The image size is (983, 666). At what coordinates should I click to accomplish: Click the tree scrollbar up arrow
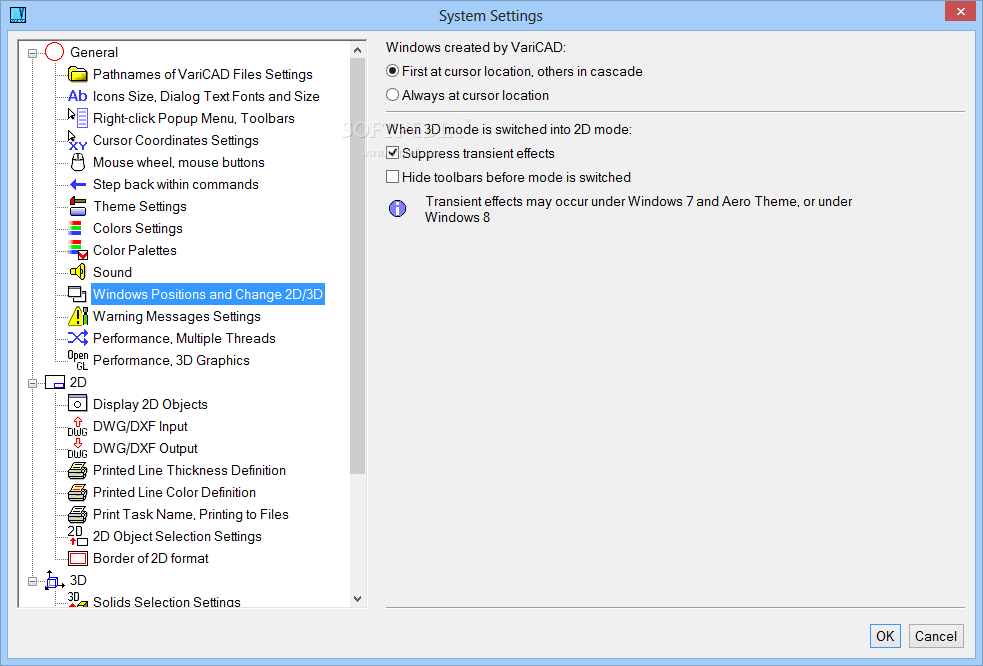click(357, 50)
